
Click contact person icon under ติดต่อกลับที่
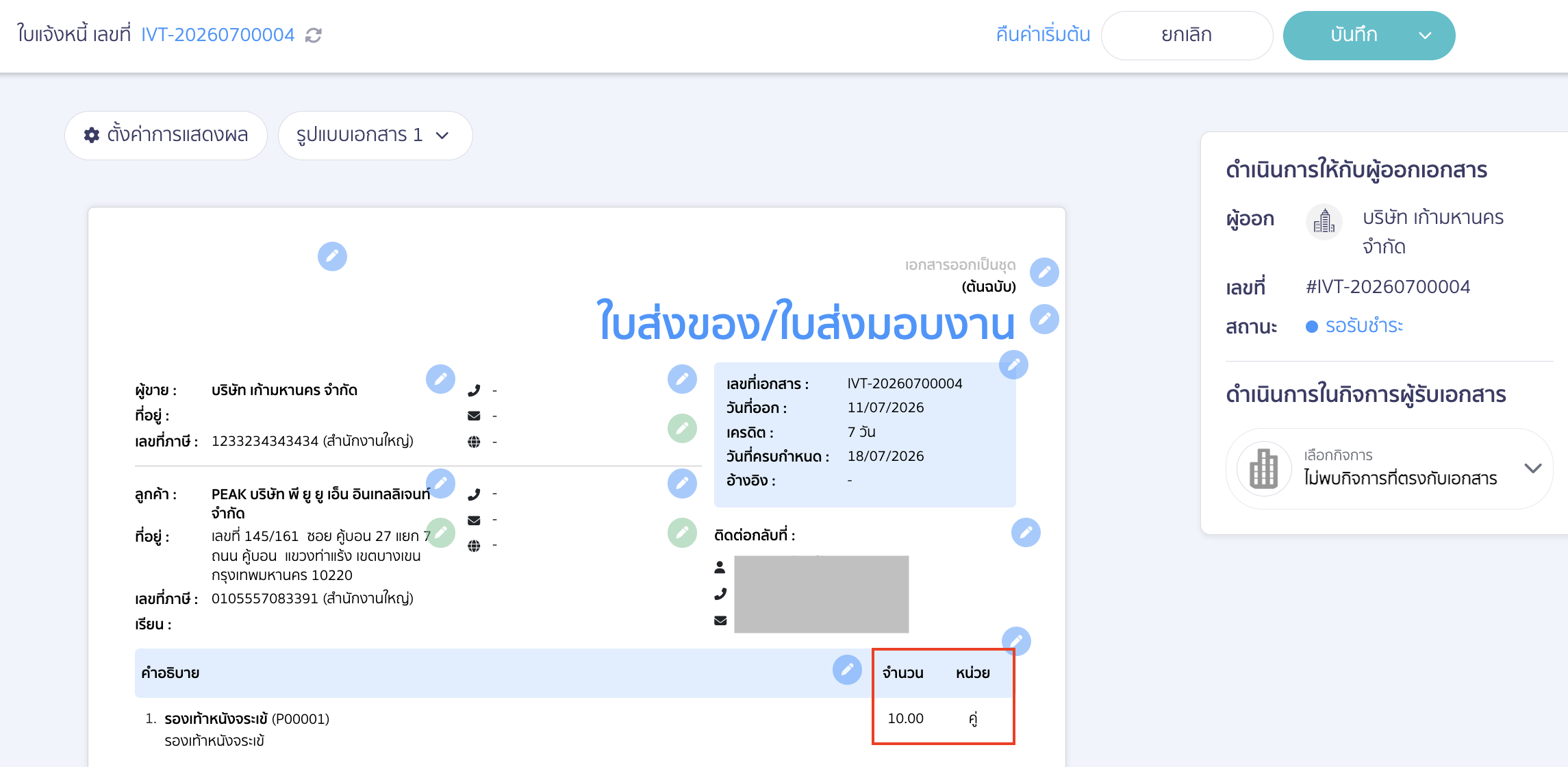pos(720,567)
